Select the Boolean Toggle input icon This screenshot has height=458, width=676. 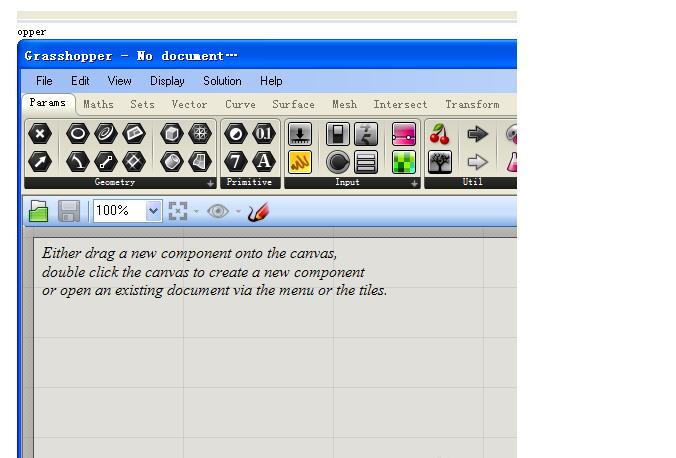click(339, 134)
